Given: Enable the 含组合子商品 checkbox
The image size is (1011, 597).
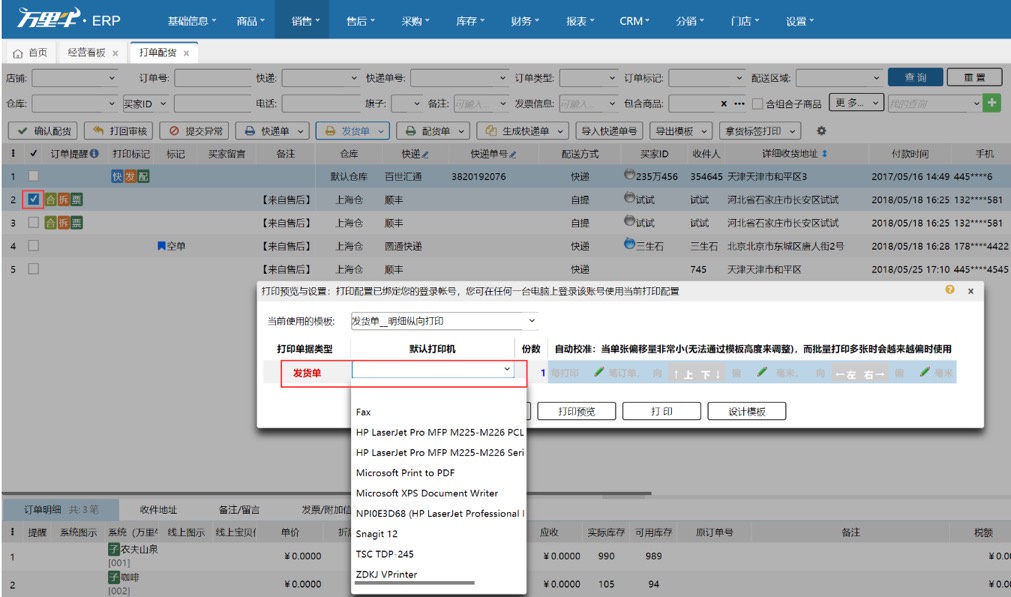Looking at the screenshot, I should click(x=757, y=104).
